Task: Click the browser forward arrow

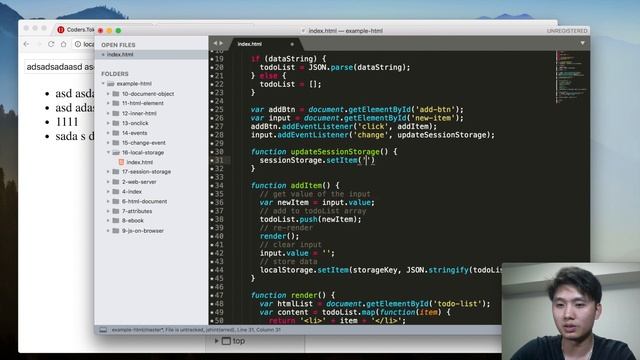Action: tap(39, 44)
